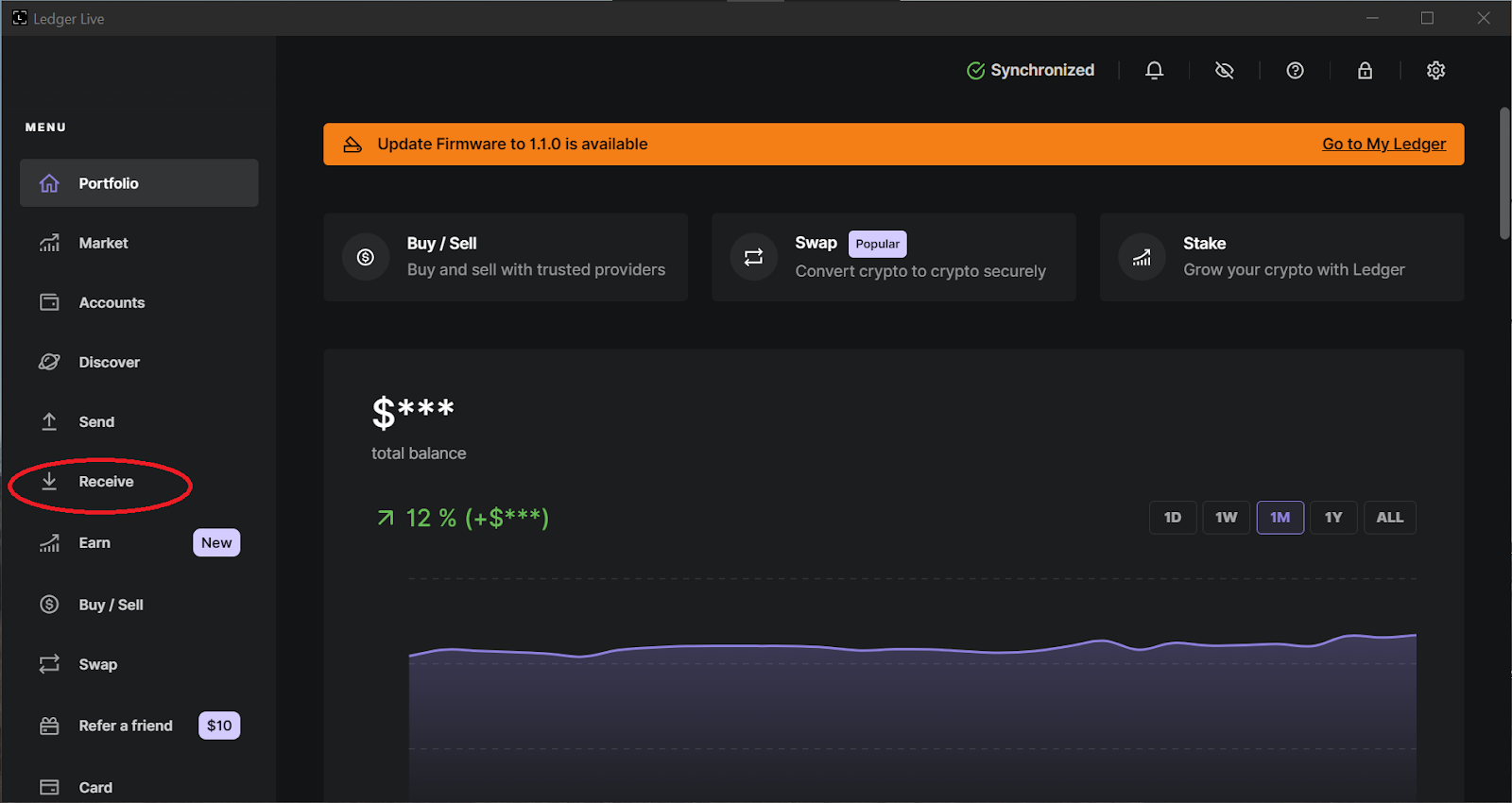Image resolution: width=1512 pixels, height=803 pixels.
Task: Open the Buy / Sell trusted providers card
Action: coord(506,257)
